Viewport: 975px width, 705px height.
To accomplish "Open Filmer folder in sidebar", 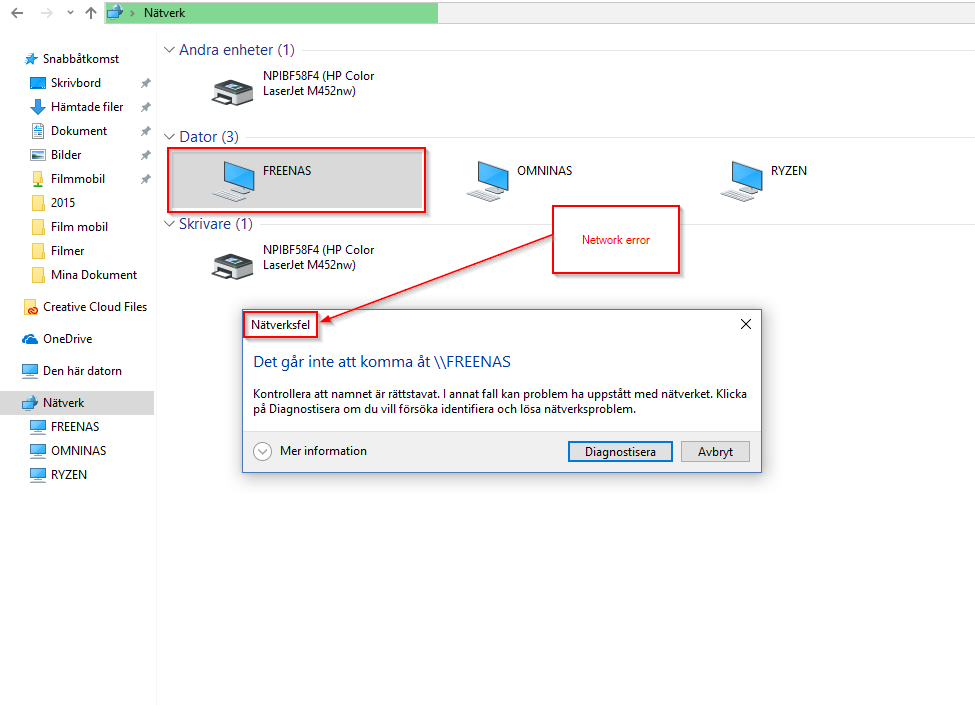I will [x=67, y=251].
